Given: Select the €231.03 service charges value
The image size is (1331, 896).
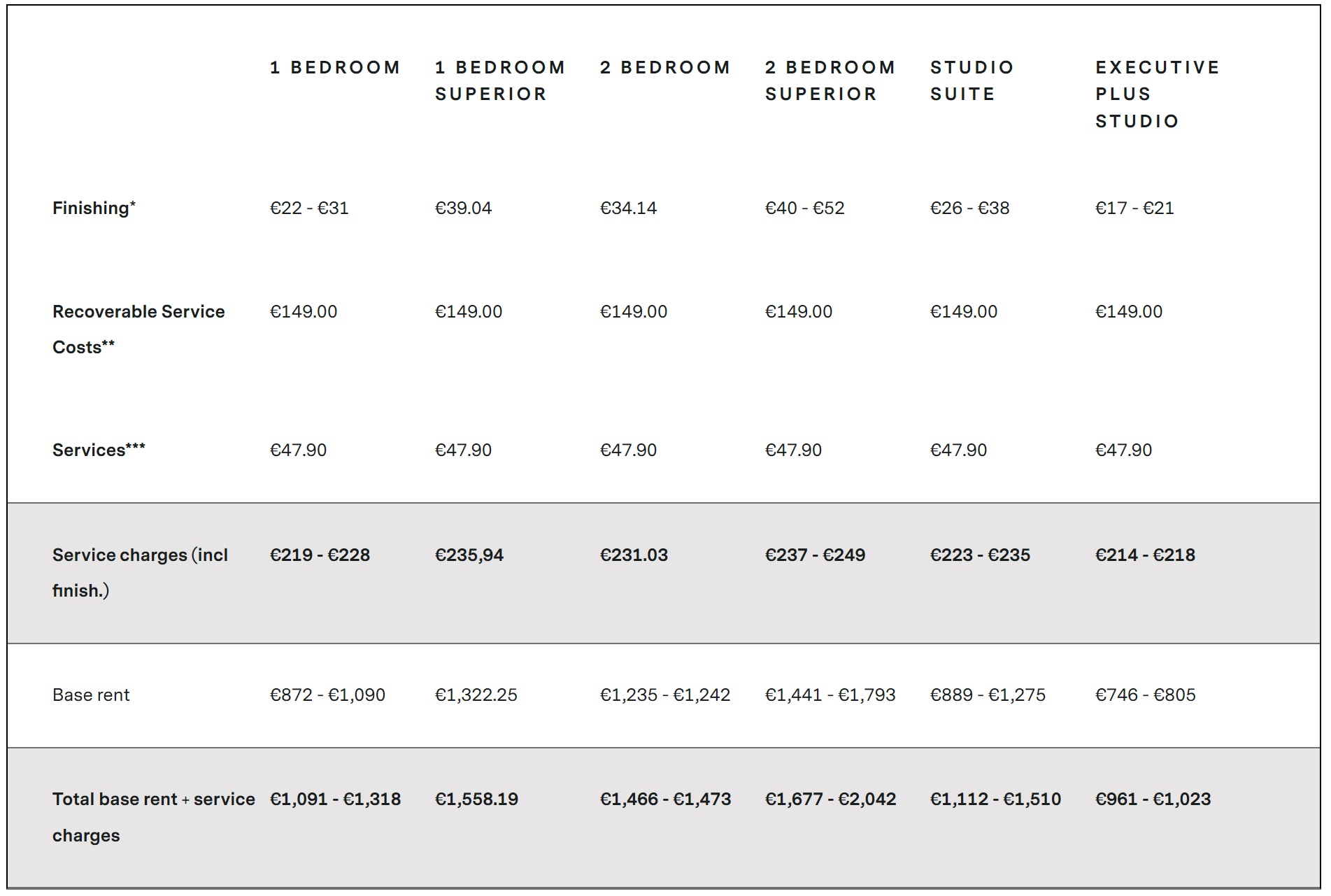Looking at the screenshot, I should coord(634,555).
